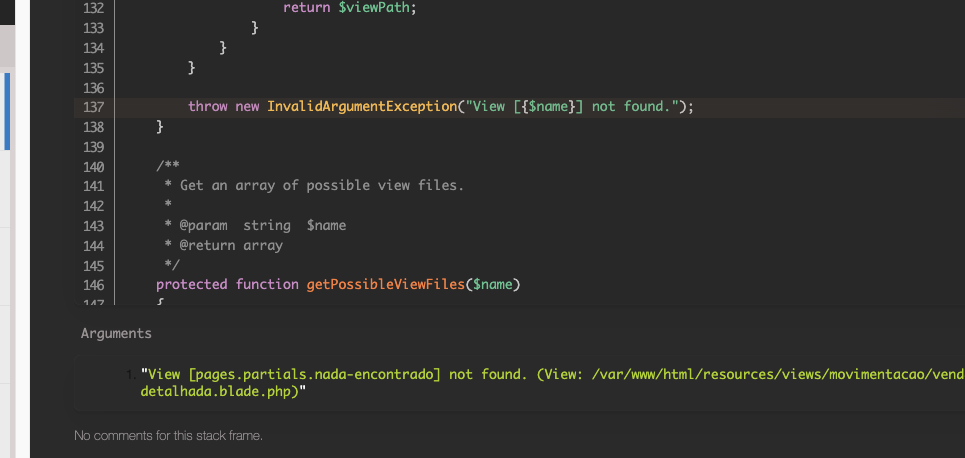Click InvalidArgumentException class name in code

tap(361, 107)
